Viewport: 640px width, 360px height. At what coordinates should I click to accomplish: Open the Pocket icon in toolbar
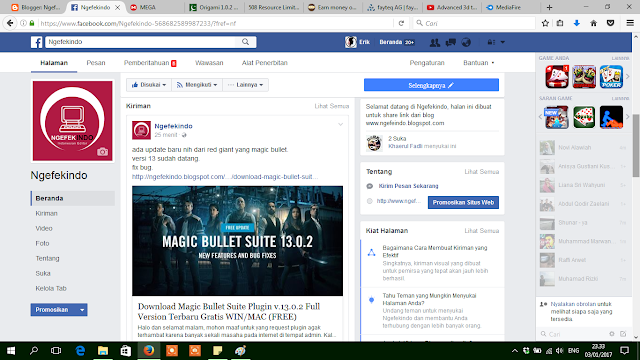pos(610,23)
